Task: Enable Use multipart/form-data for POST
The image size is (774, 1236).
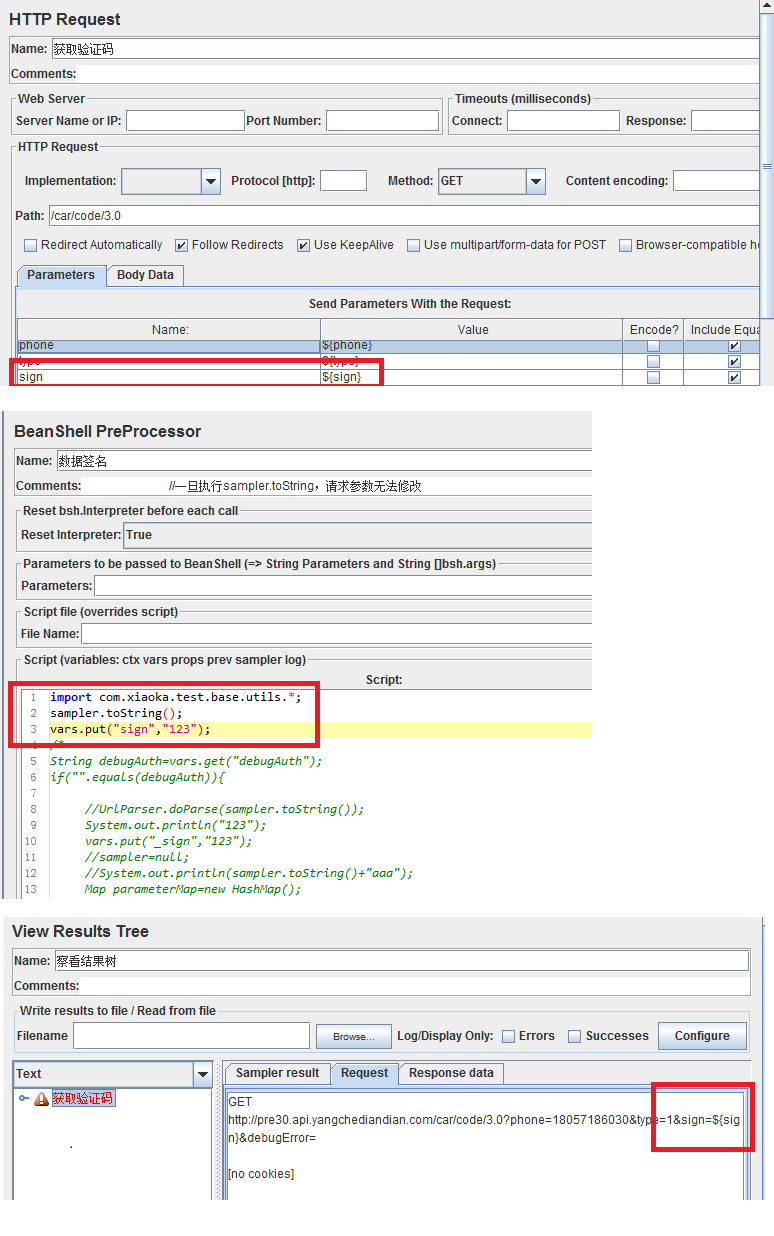Action: click(413, 245)
